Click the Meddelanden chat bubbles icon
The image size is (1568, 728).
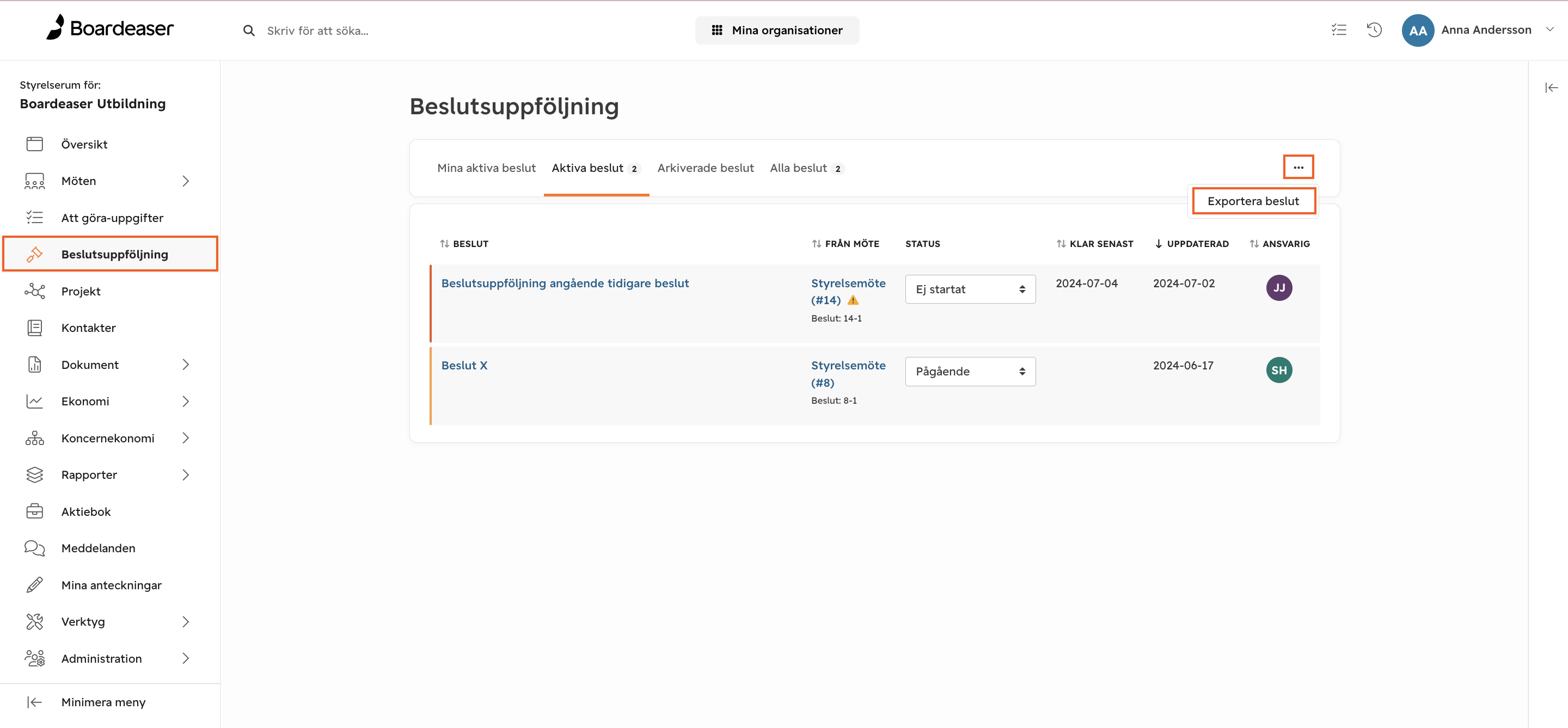pyautogui.click(x=35, y=548)
